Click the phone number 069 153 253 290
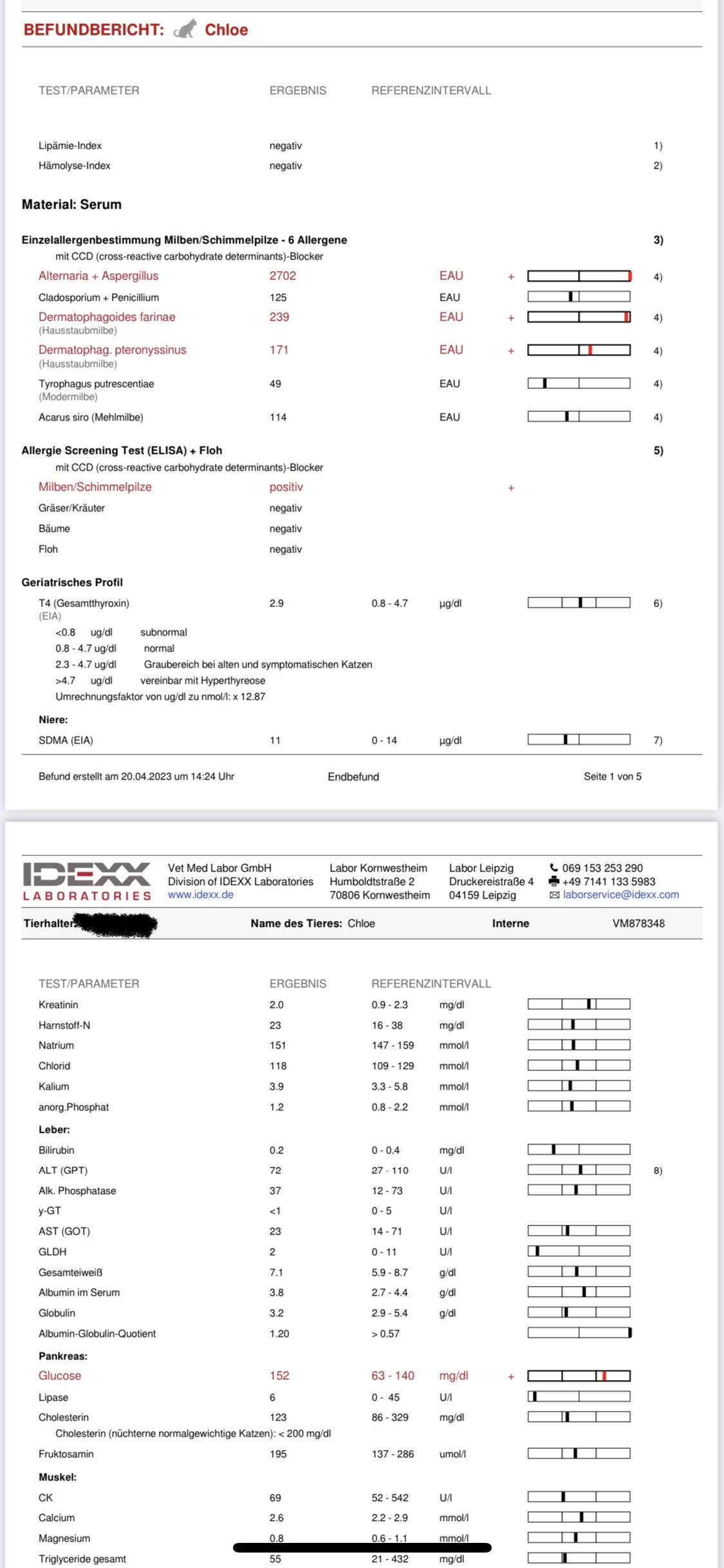 pyautogui.click(x=602, y=868)
